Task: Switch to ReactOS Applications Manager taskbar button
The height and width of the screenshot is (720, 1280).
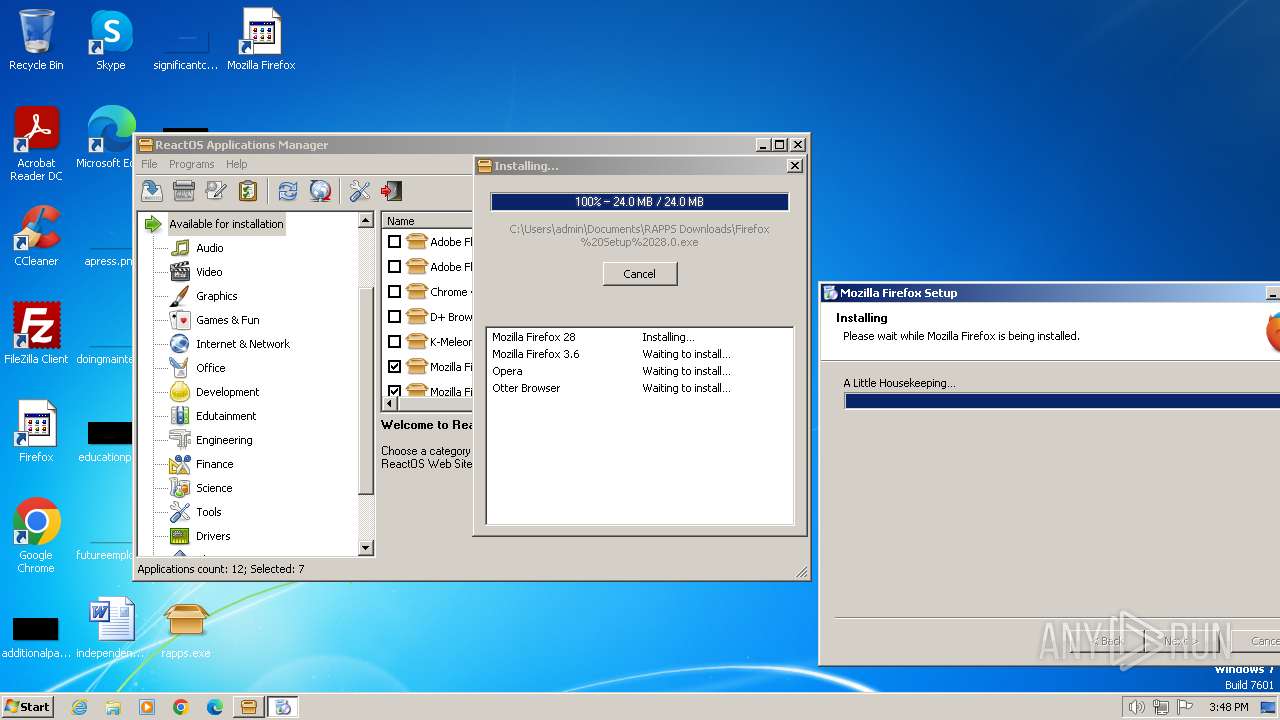Action: click(249, 707)
